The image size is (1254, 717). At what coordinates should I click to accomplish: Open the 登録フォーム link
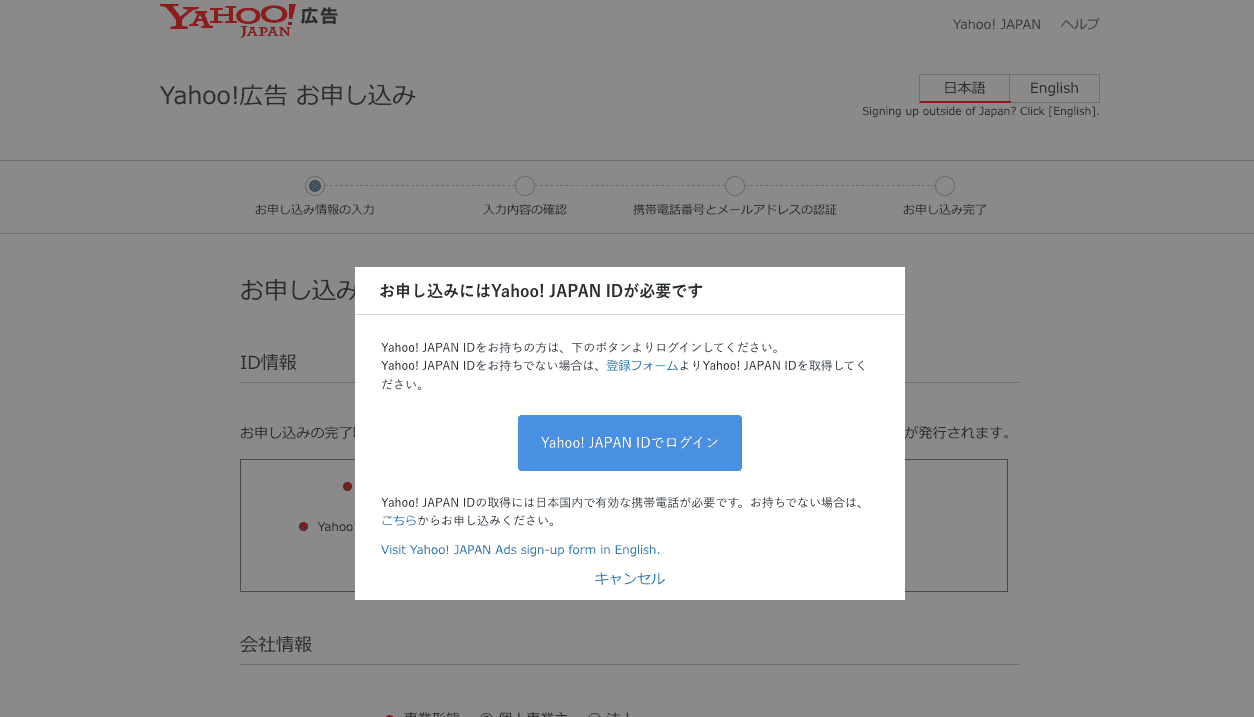tap(642, 366)
